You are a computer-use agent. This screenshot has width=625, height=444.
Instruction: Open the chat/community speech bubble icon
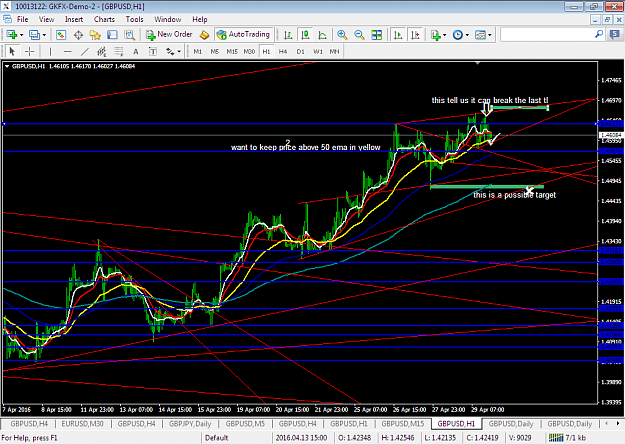(615, 35)
